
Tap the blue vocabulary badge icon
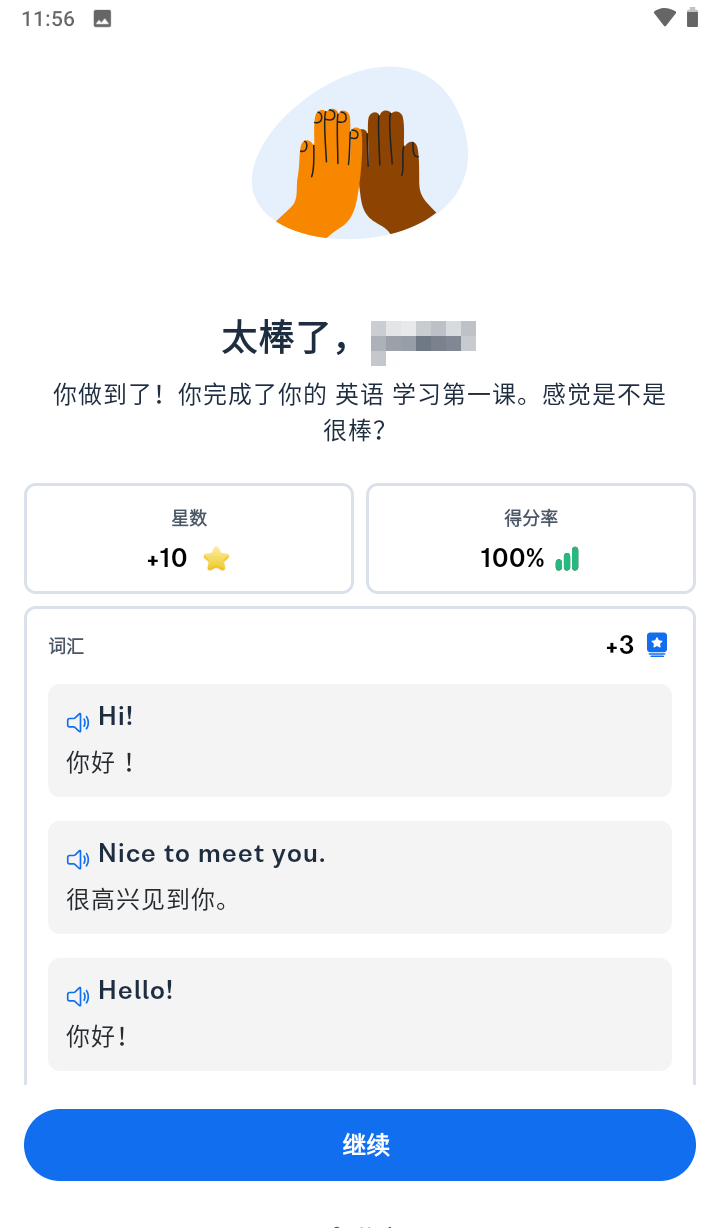tap(657, 645)
